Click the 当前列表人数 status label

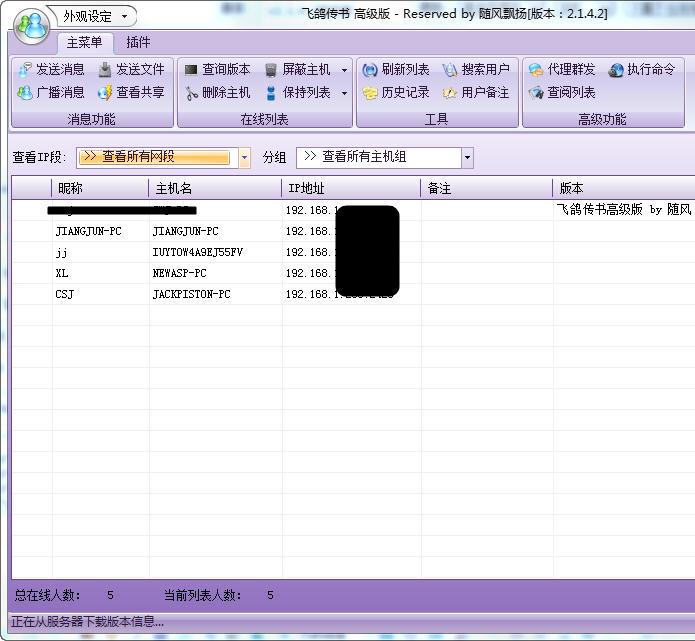click(203, 595)
